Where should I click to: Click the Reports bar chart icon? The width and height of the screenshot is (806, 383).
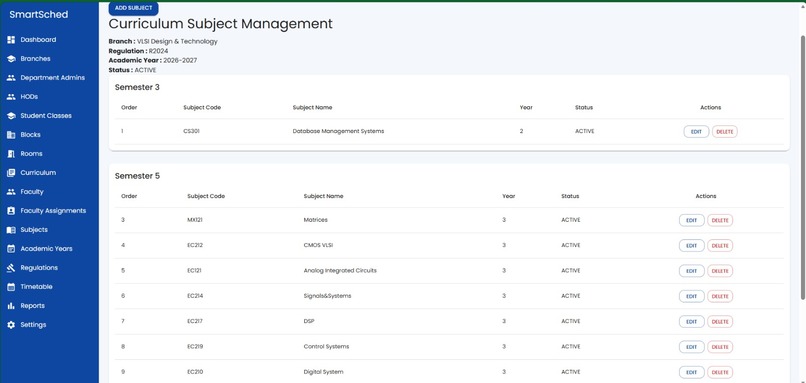(11, 306)
